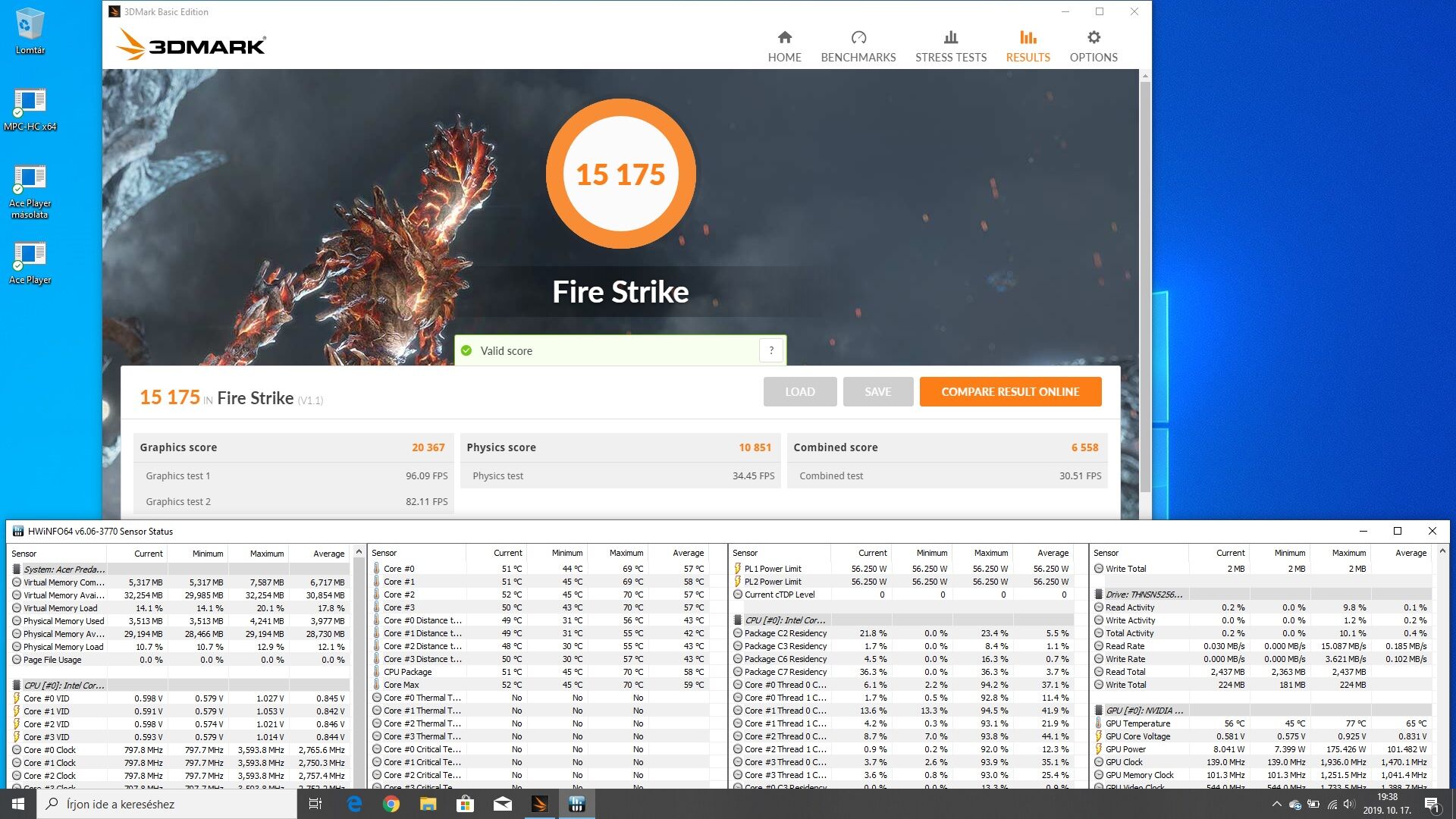Launch Google Chrome from the taskbar

pyautogui.click(x=391, y=804)
